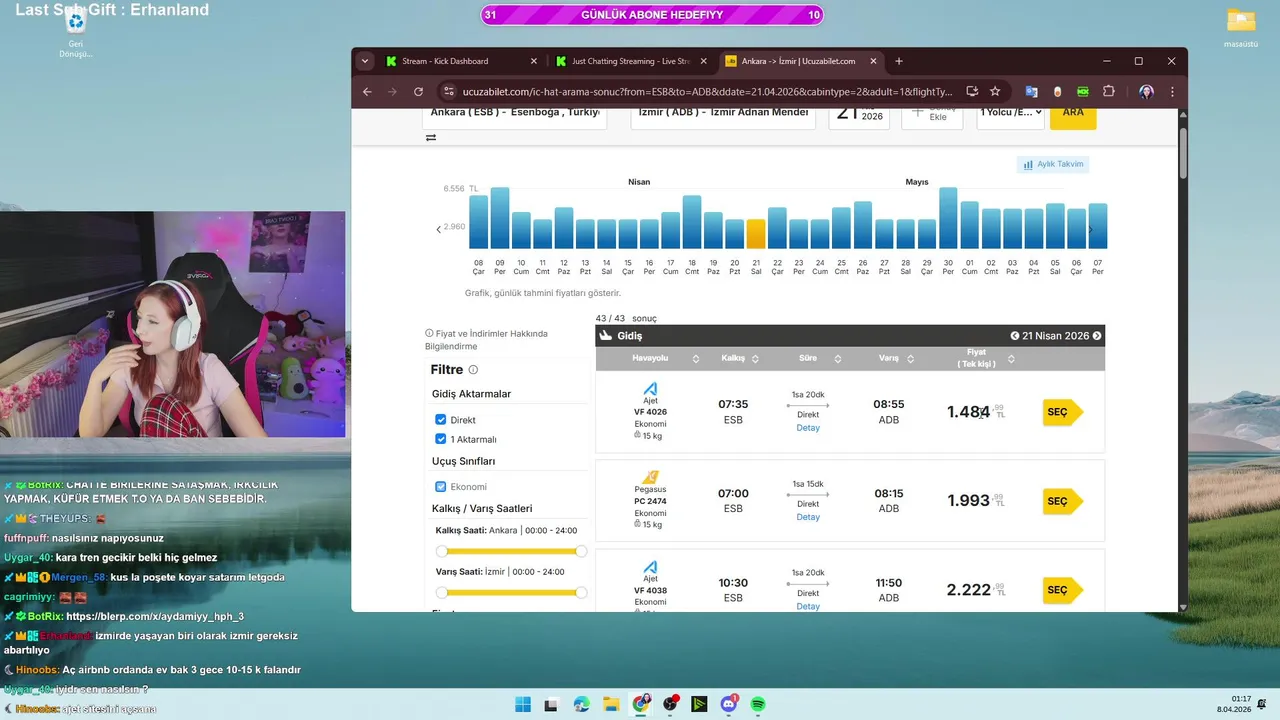Image resolution: width=1280 pixels, height=720 pixels.
Task: Click the site information icon in address bar
Action: coord(447,91)
